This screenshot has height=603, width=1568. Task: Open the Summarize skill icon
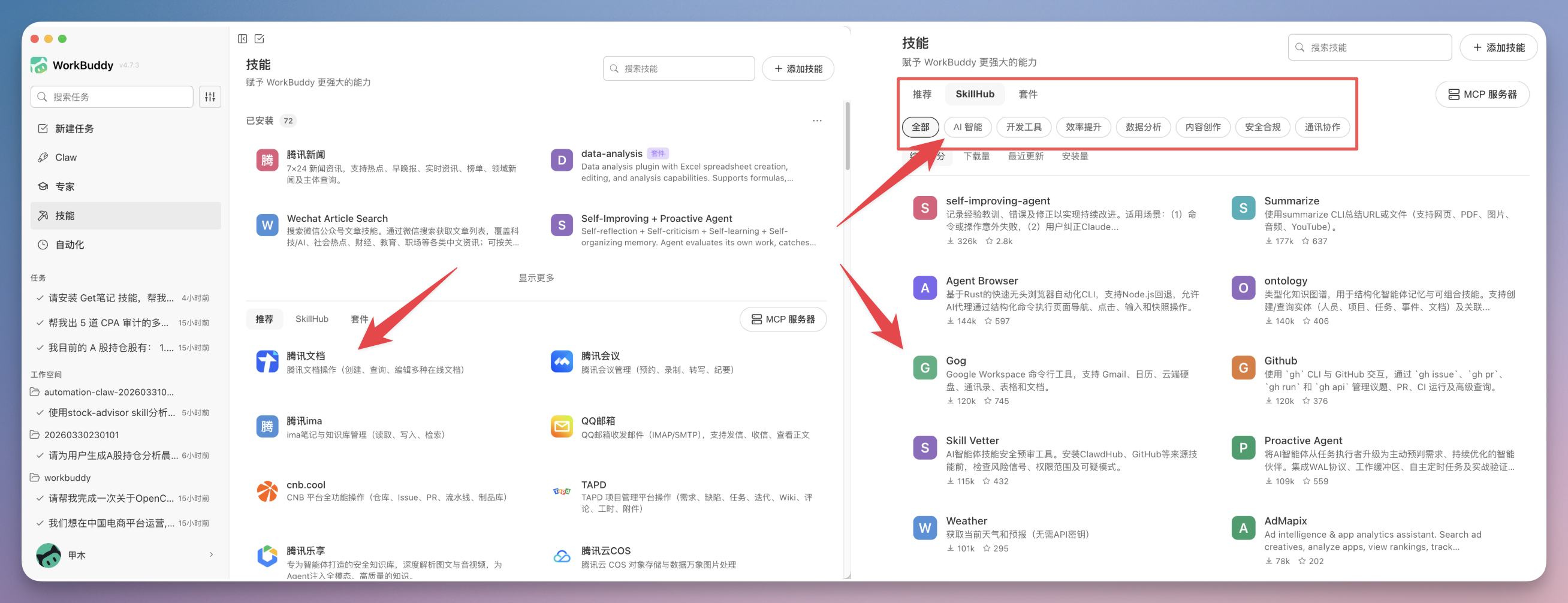(1243, 208)
